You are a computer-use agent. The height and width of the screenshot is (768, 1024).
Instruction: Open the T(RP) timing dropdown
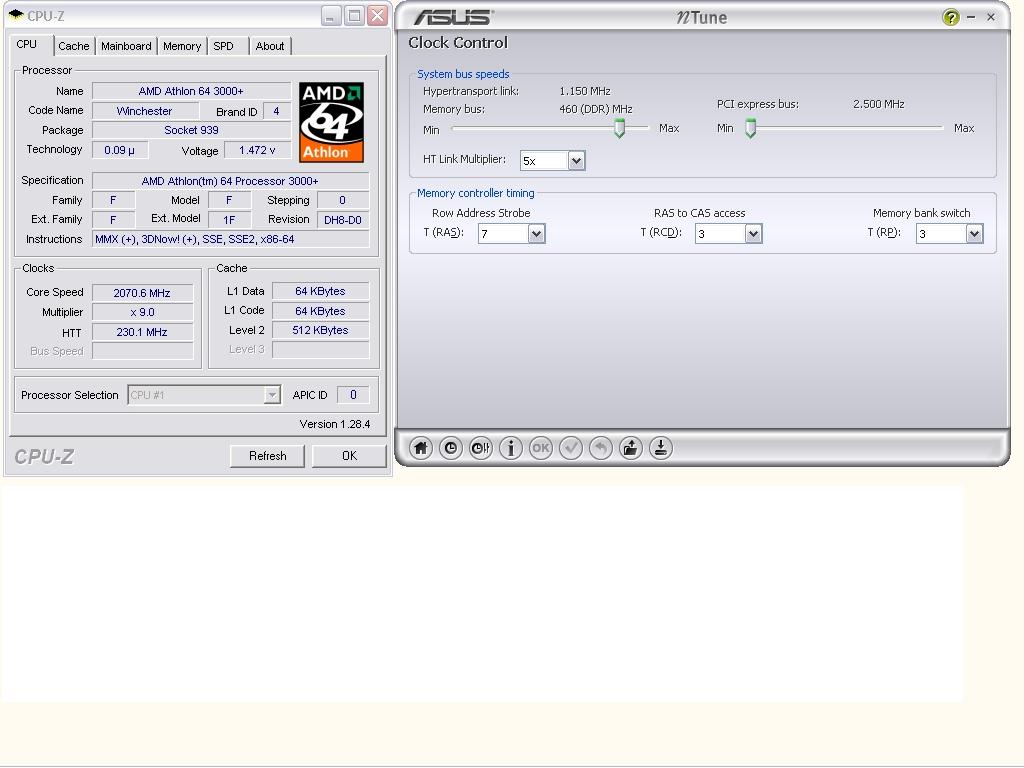974,234
